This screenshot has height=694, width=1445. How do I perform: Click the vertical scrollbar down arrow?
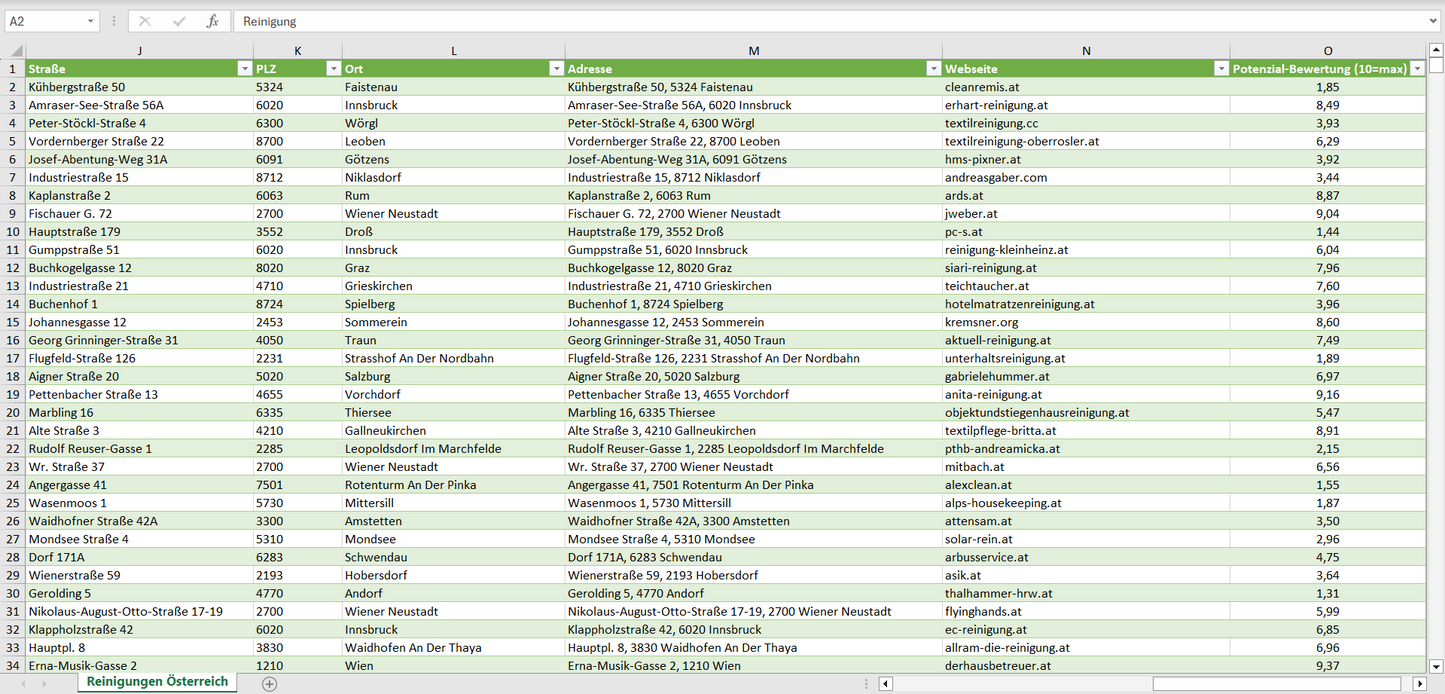(x=1436, y=665)
